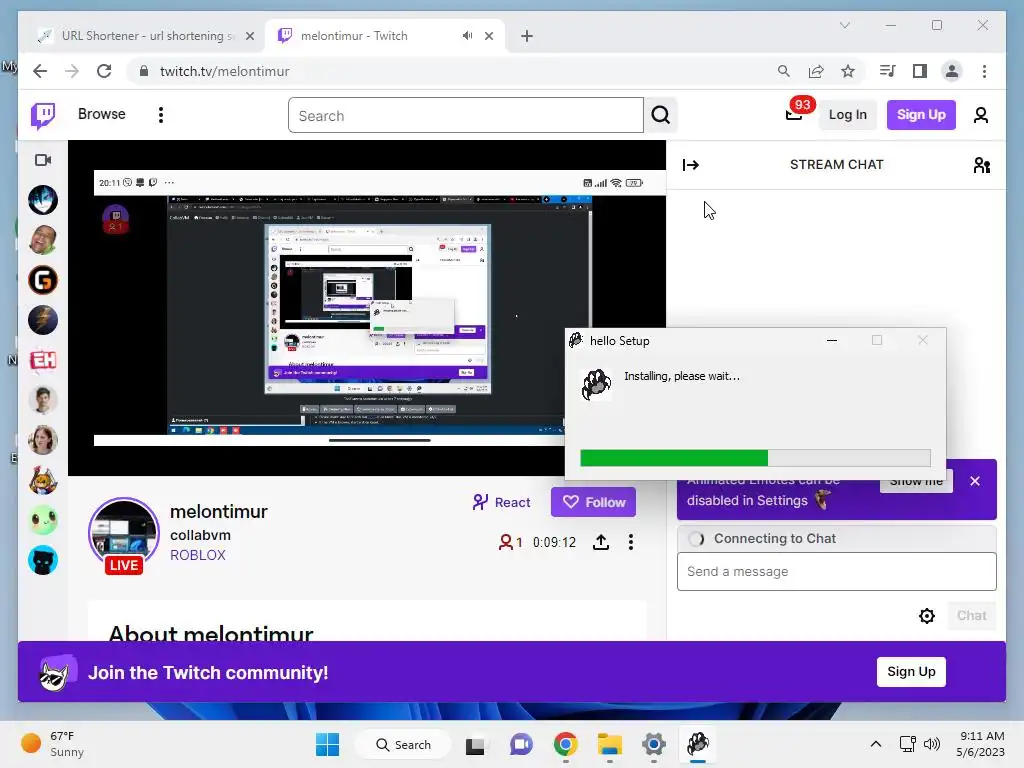Click the Twitch search magnifier button

coord(661,116)
